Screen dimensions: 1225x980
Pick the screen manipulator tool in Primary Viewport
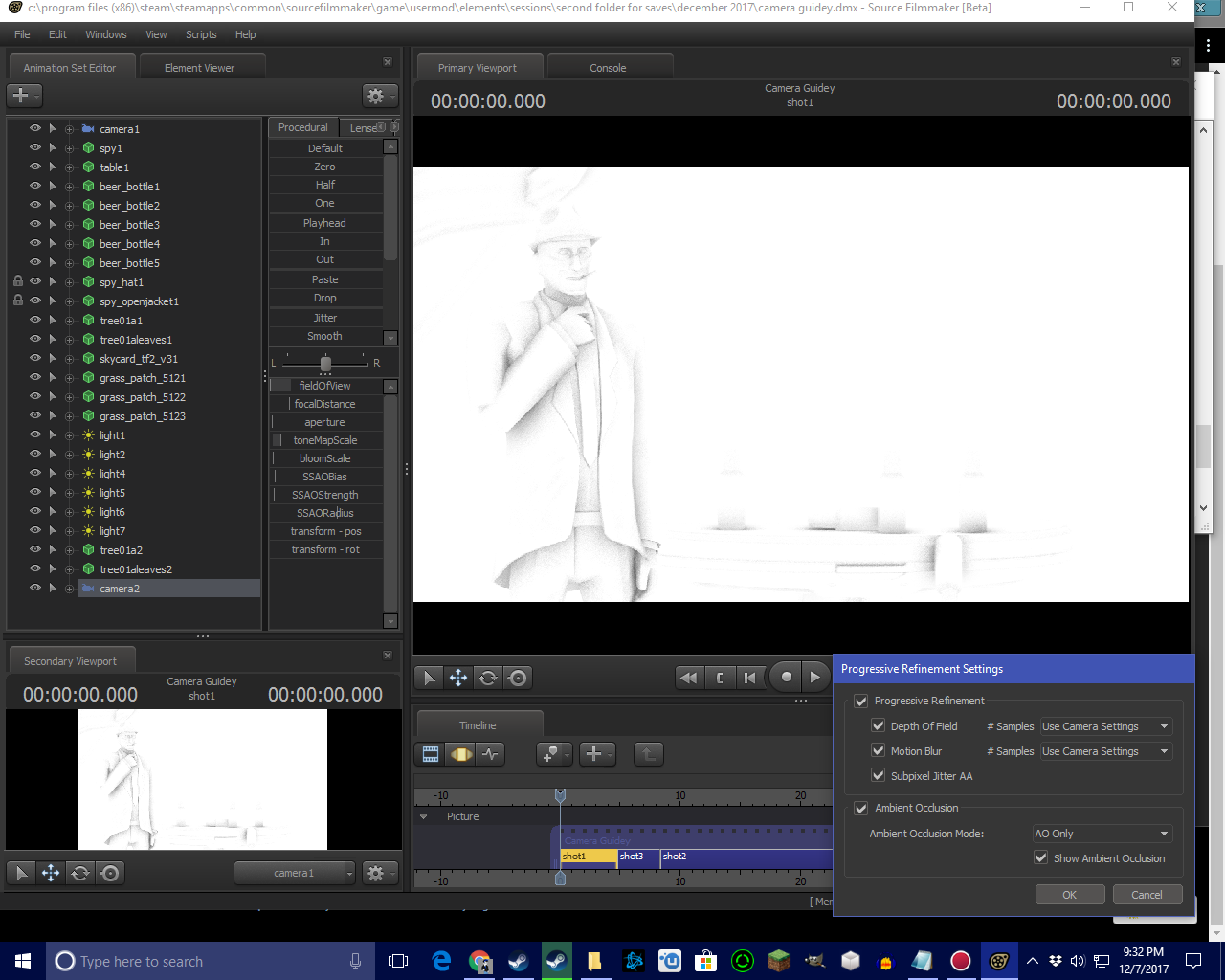pyautogui.click(x=518, y=678)
